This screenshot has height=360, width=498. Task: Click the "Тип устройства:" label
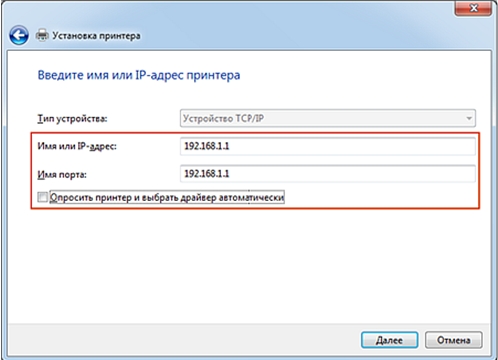[72, 118]
